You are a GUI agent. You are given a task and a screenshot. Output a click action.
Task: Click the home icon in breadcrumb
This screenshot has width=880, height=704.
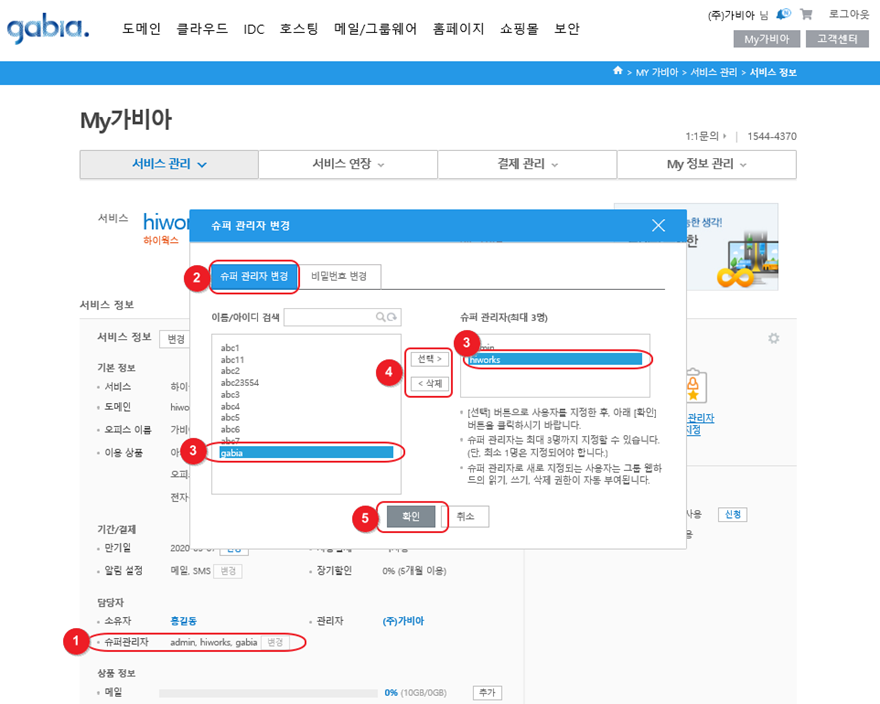point(618,71)
